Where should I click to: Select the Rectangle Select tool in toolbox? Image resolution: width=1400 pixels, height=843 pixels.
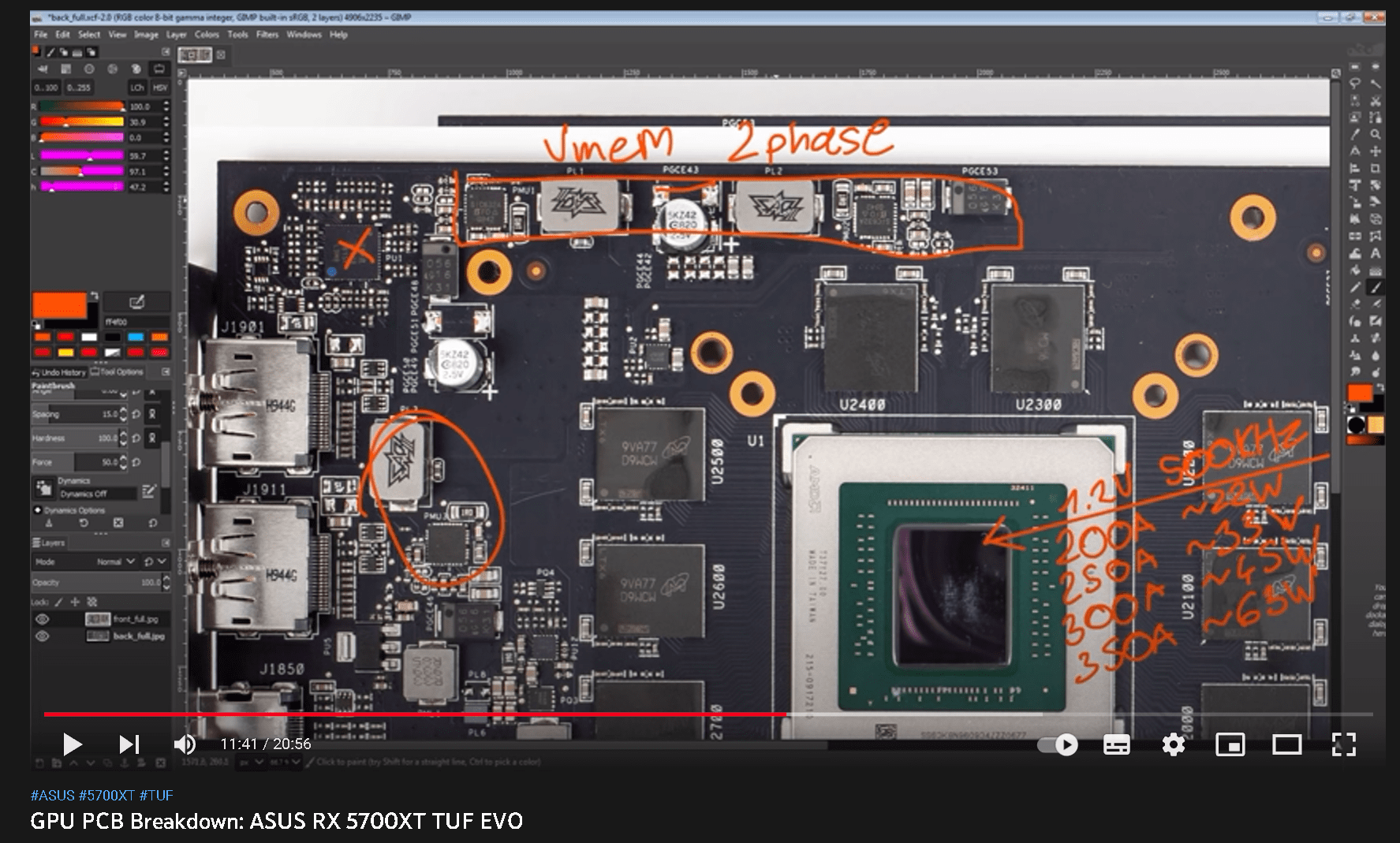coord(1354,67)
